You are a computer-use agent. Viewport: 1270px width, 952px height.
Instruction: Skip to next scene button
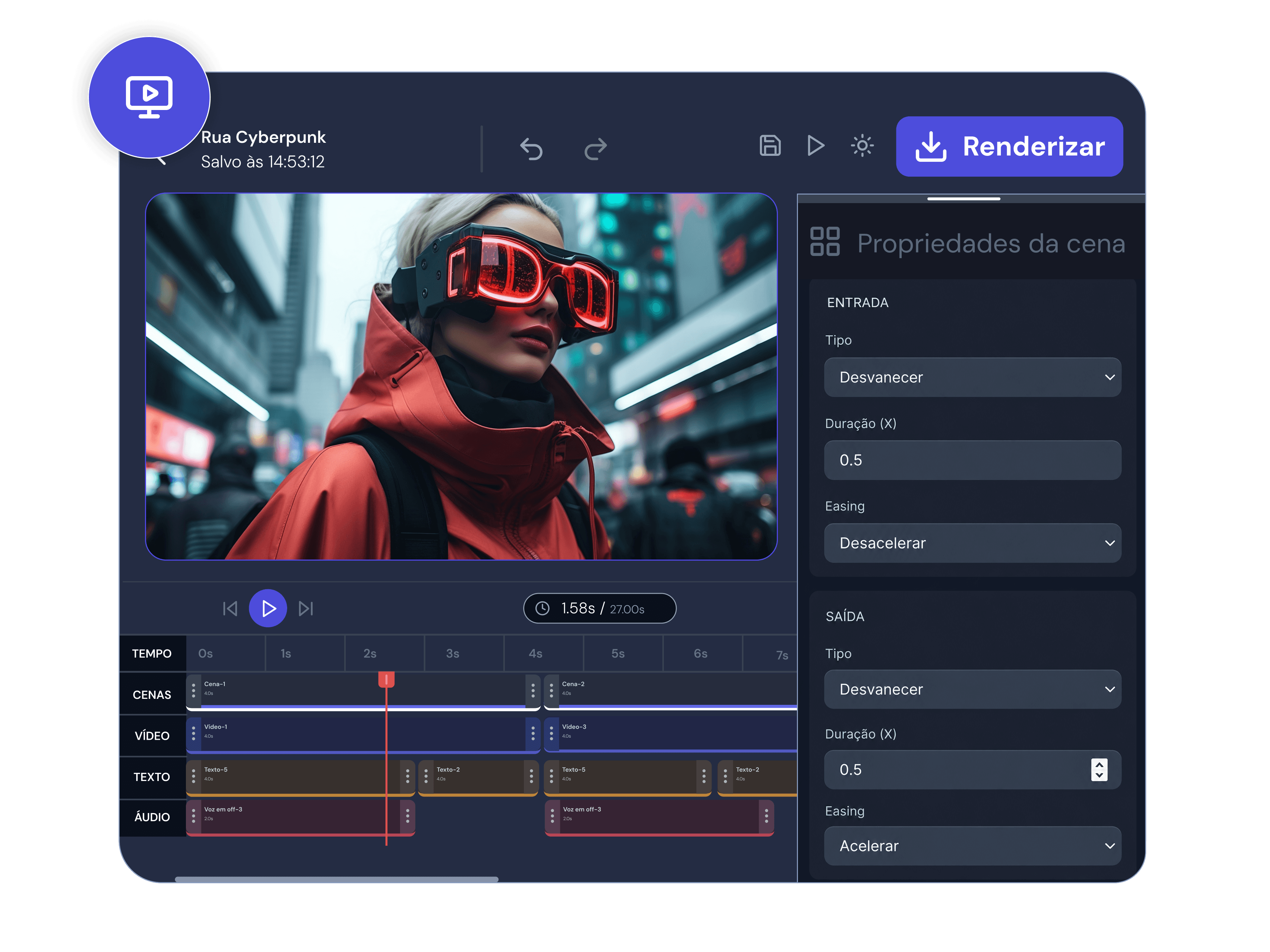point(306,608)
